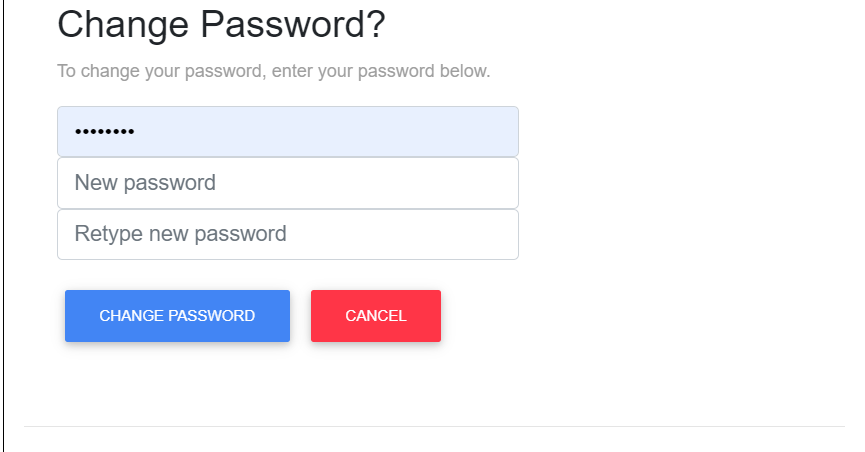Select the word 'Password?' in the heading
Image resolution: width=865 pixels, height=452 pixels.
(x=292, y=25)
